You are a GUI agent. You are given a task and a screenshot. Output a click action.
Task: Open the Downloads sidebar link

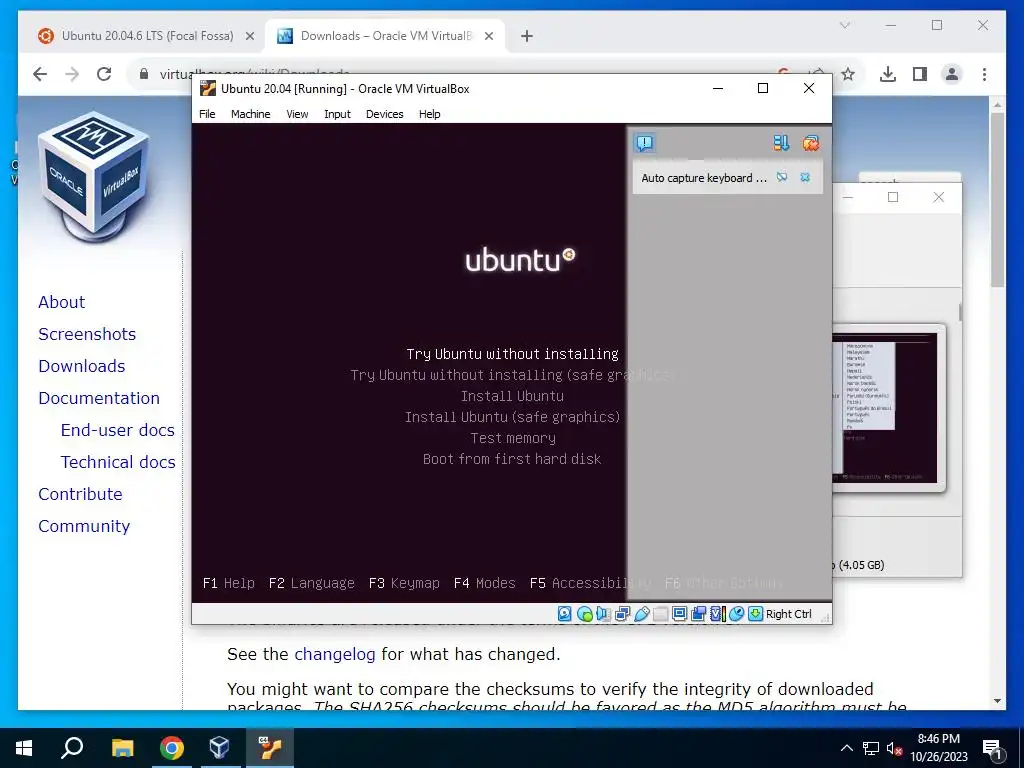(x=82, y=366)
